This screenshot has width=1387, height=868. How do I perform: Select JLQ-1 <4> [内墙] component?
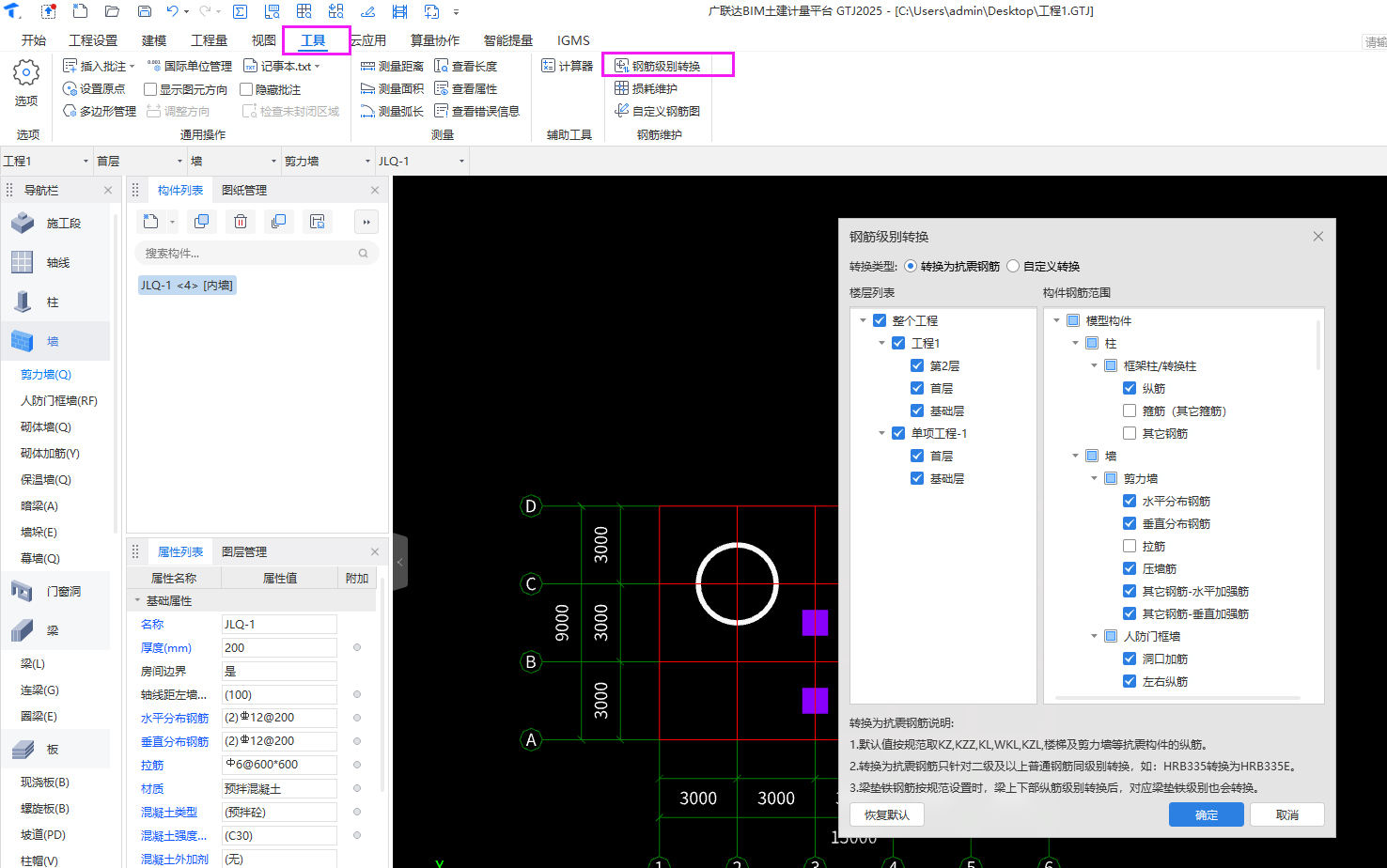coord(187,285)
